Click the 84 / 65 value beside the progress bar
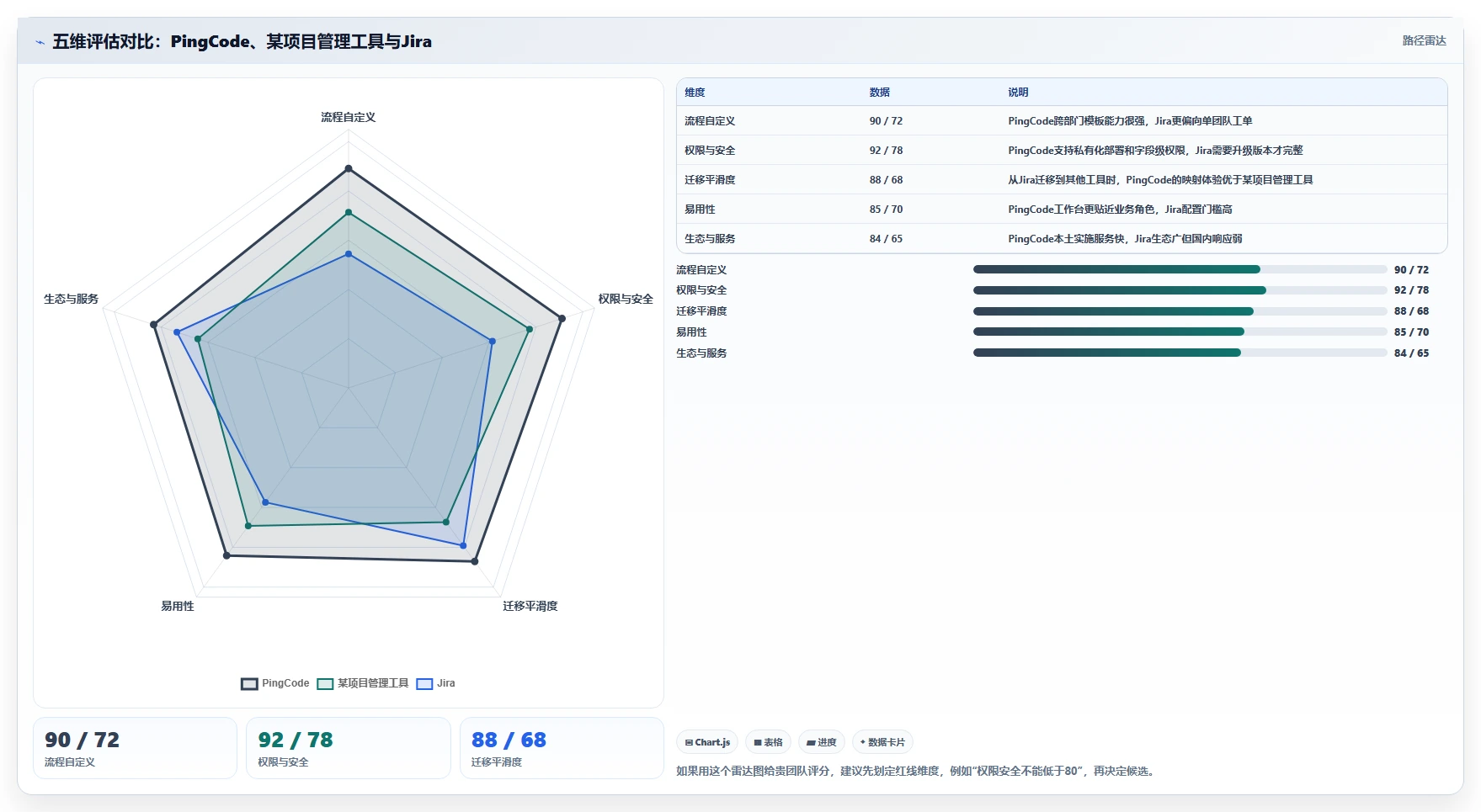Image resolution: width=1481 pixels, height=812 pixels. [x=1411, y=353]
